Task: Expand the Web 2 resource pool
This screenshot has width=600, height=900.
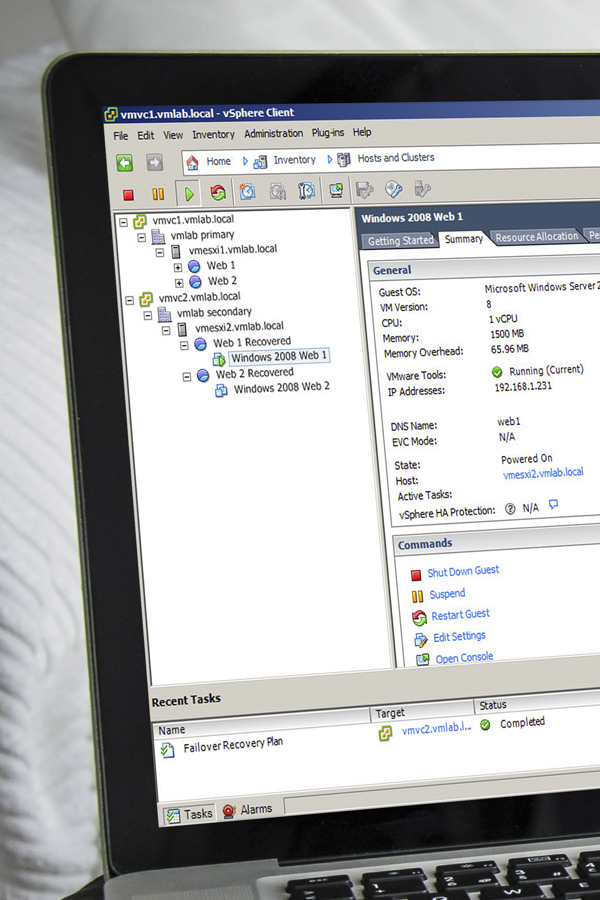Action: click(179, 282)
